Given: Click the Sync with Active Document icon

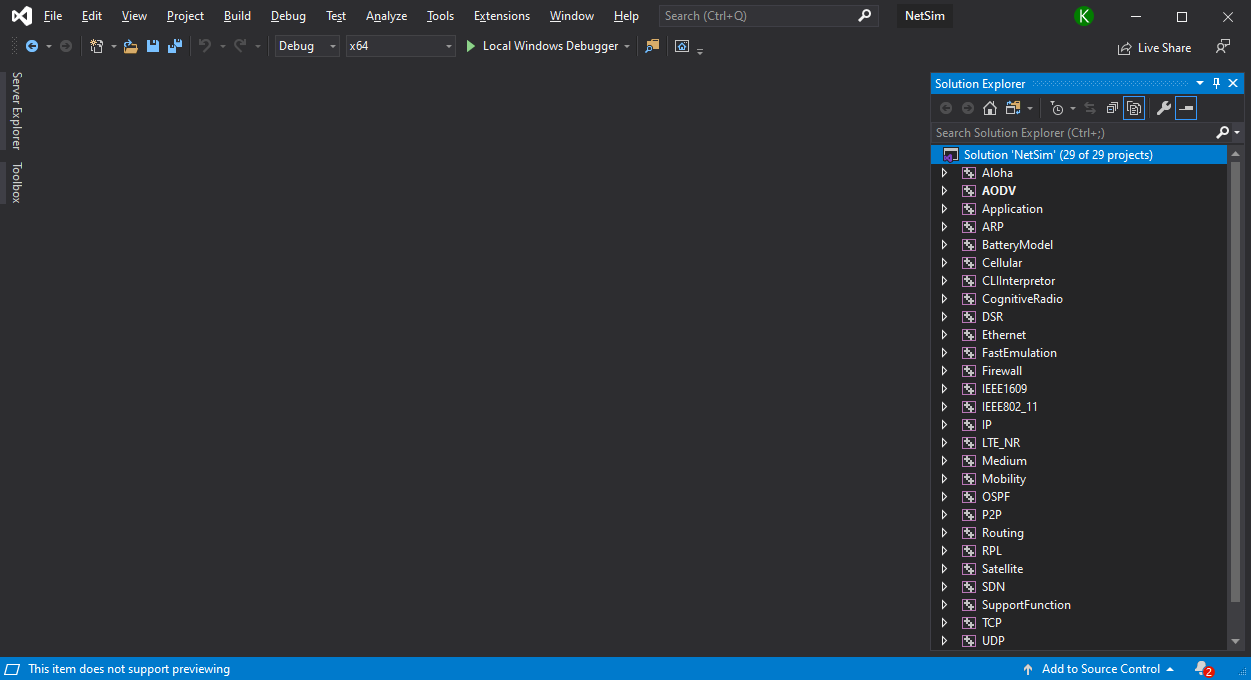Looking at the screenshot, I should tap(1090, 108).
